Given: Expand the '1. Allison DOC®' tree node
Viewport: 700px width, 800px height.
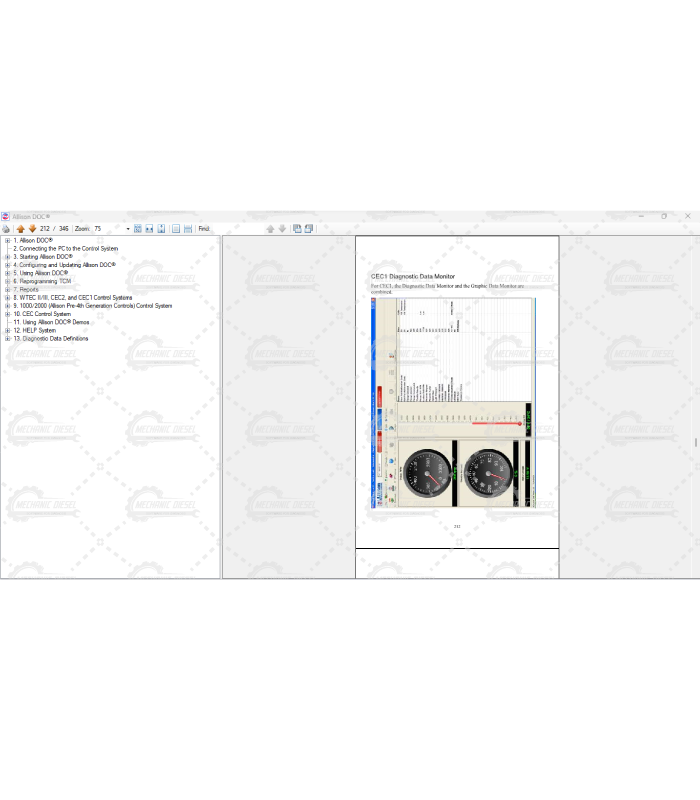Looking at the screenshot, I should click(x=7, y=241).
